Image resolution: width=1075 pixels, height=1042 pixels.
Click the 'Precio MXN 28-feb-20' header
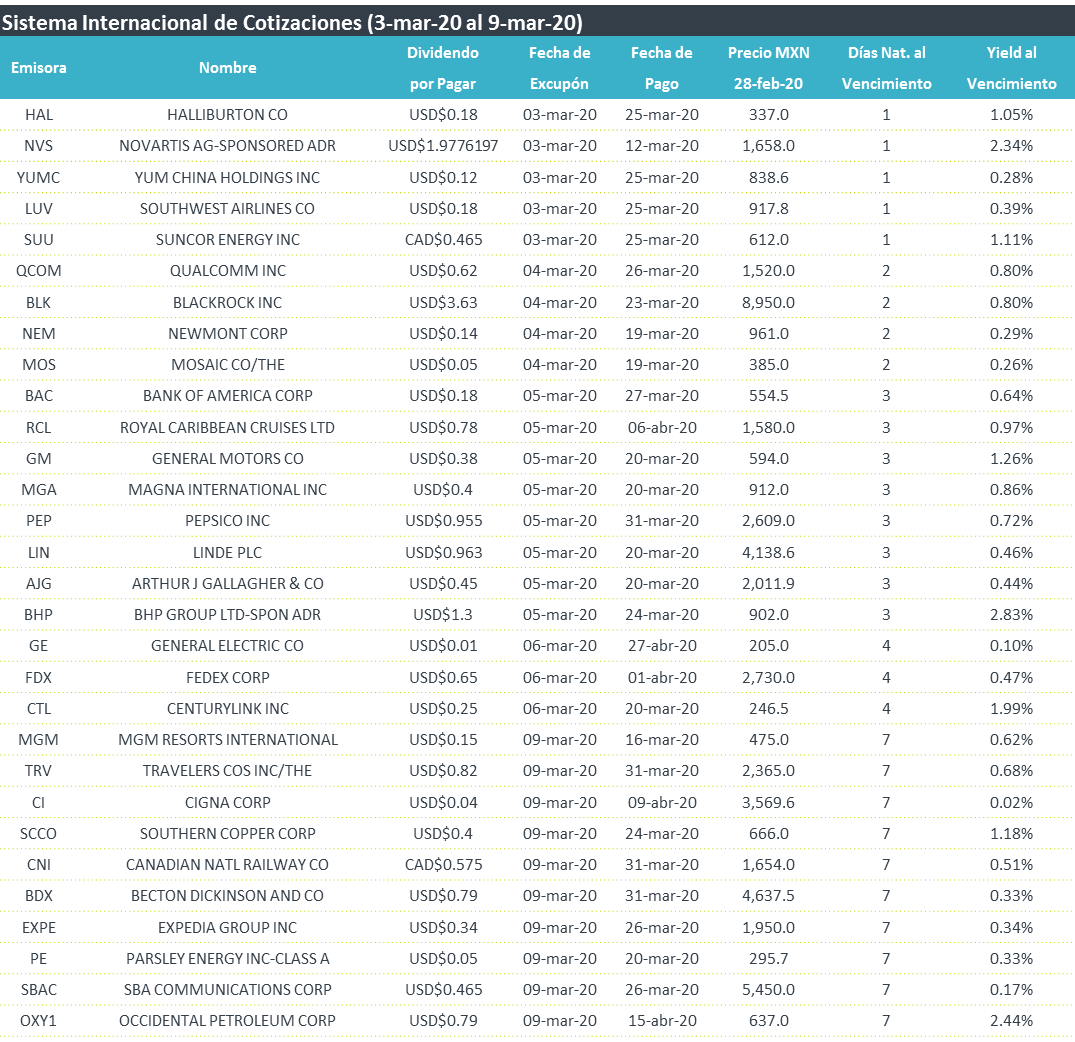[x=769, y=68]
